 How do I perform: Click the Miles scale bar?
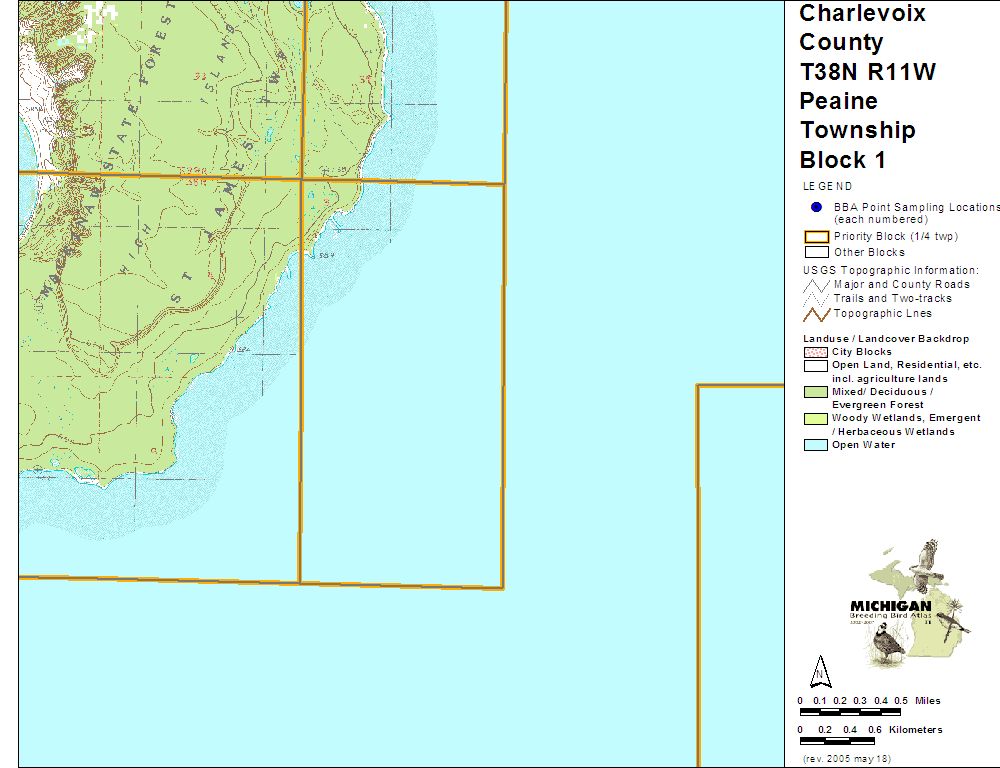click(x=853, y=712)
